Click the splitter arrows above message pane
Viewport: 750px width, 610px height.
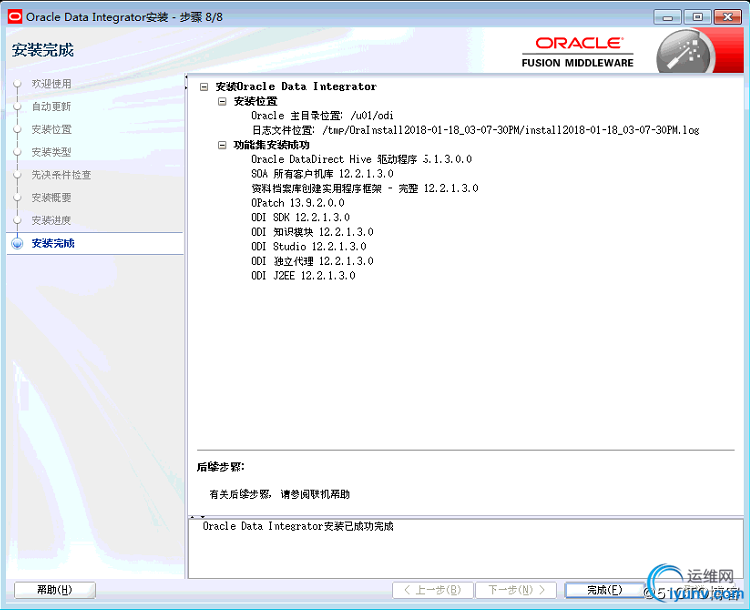(198, 517)
